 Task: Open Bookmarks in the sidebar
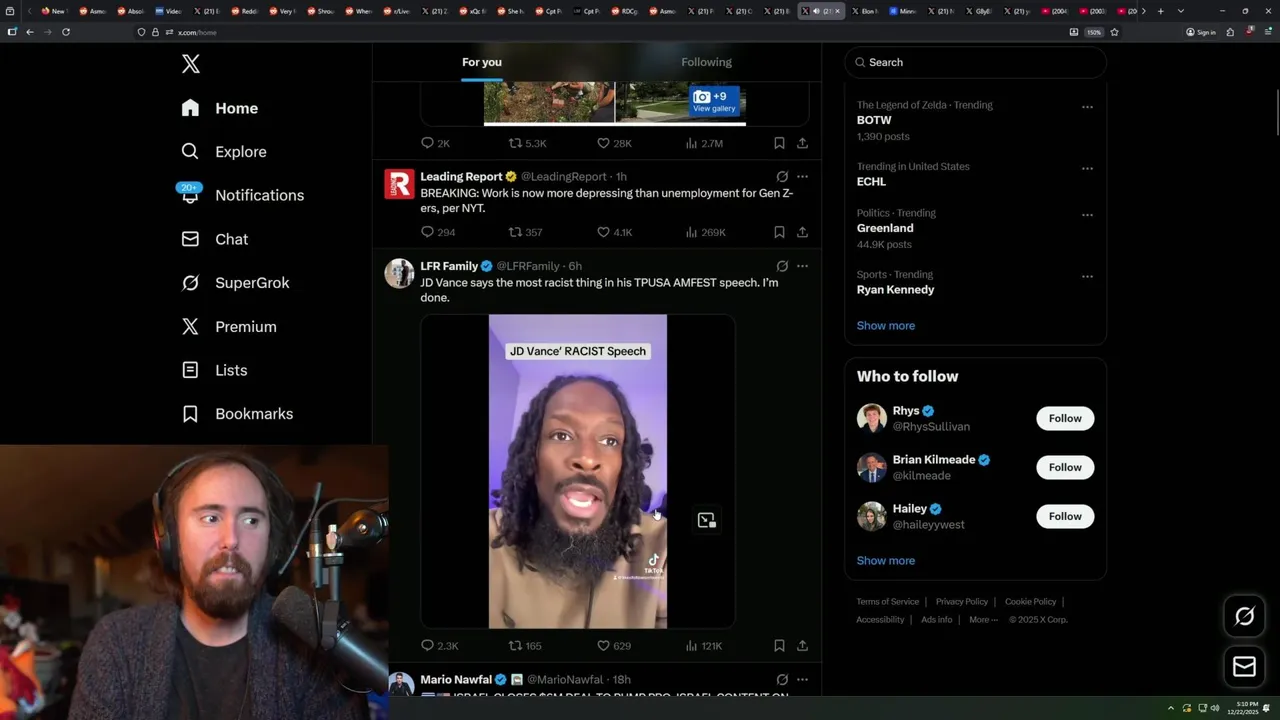(237, 414)
